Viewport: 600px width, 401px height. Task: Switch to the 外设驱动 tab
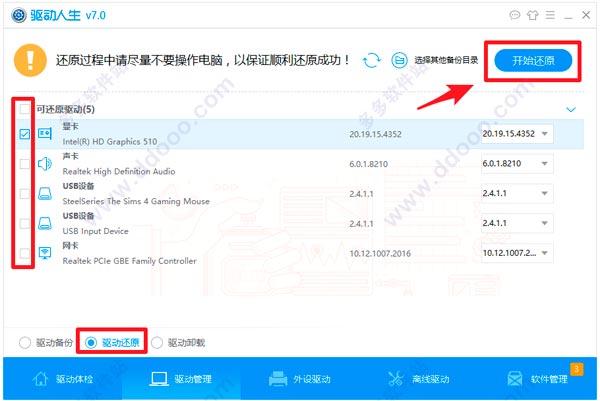tap(300, 379)
